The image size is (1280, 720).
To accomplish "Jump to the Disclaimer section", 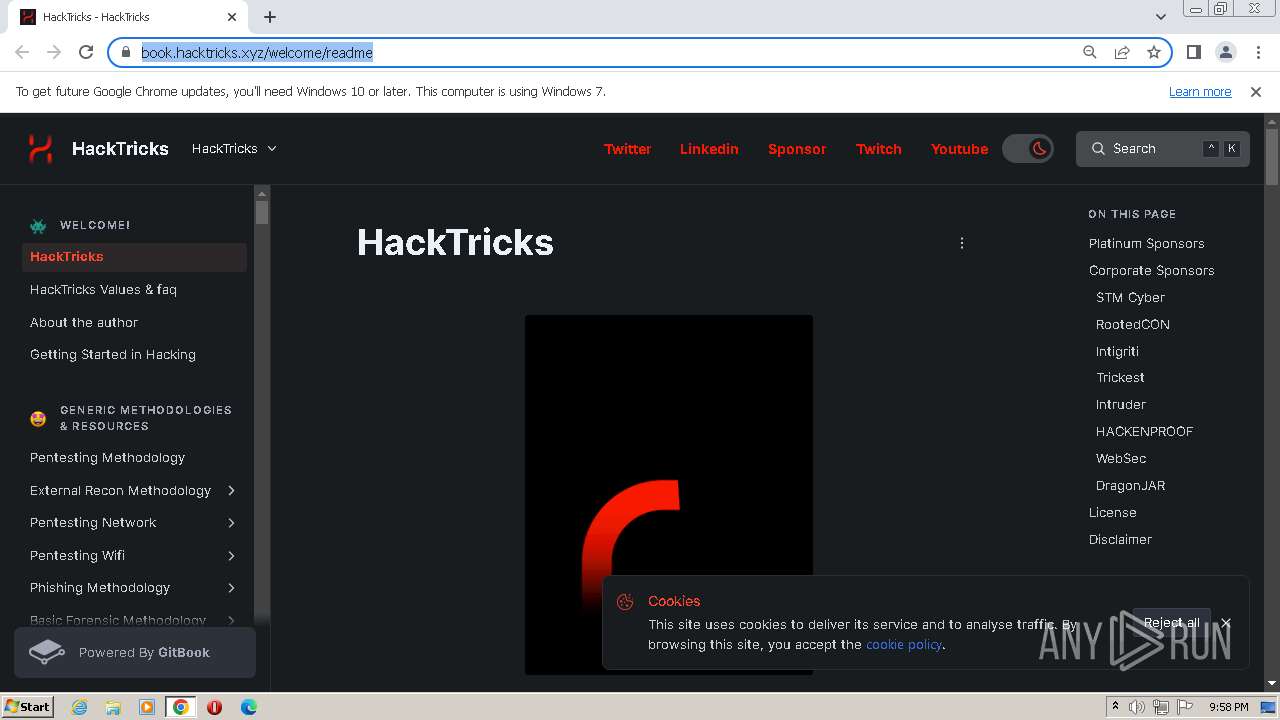I will tap(1120, 539).
